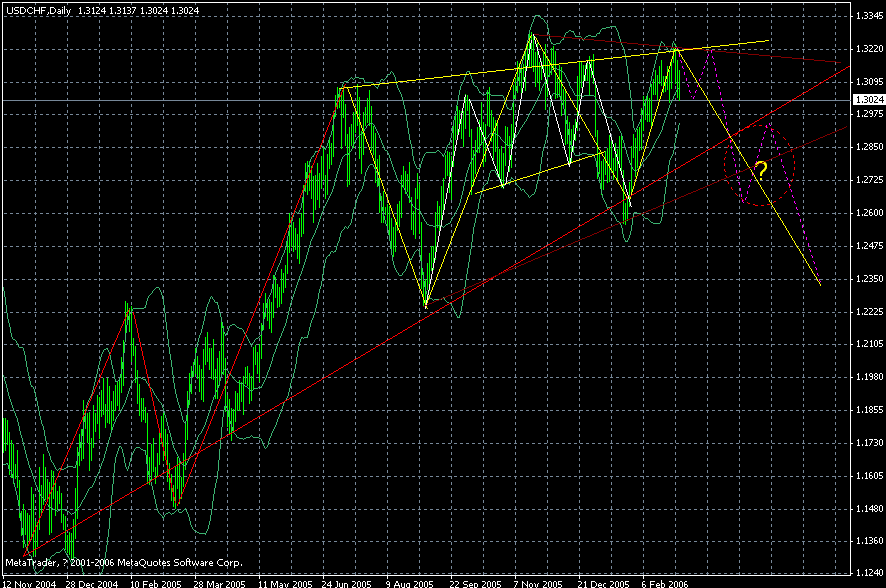Click the 1.2475 price axis label
The width and height of the screenshot is (886, 588).
[x=870, y=246]
